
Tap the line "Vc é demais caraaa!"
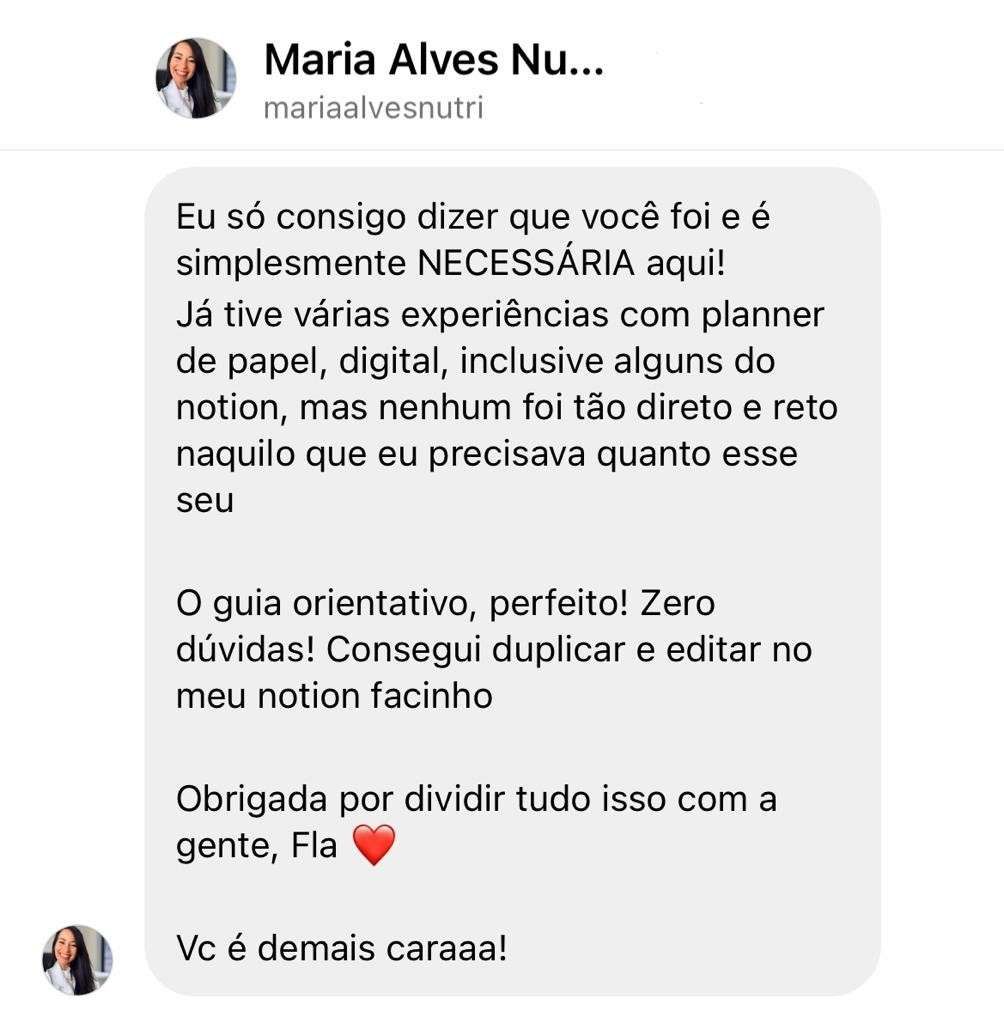point(342,948)
